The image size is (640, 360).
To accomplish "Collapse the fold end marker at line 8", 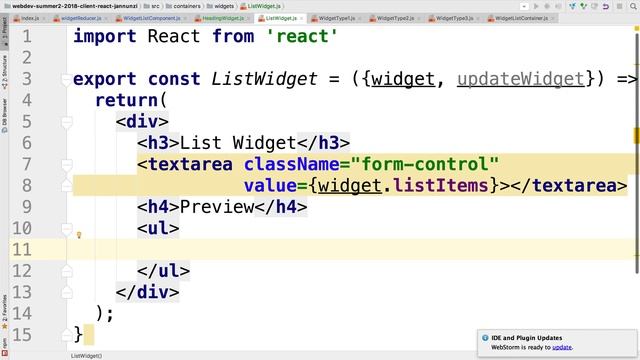I will tap(67, 186).
